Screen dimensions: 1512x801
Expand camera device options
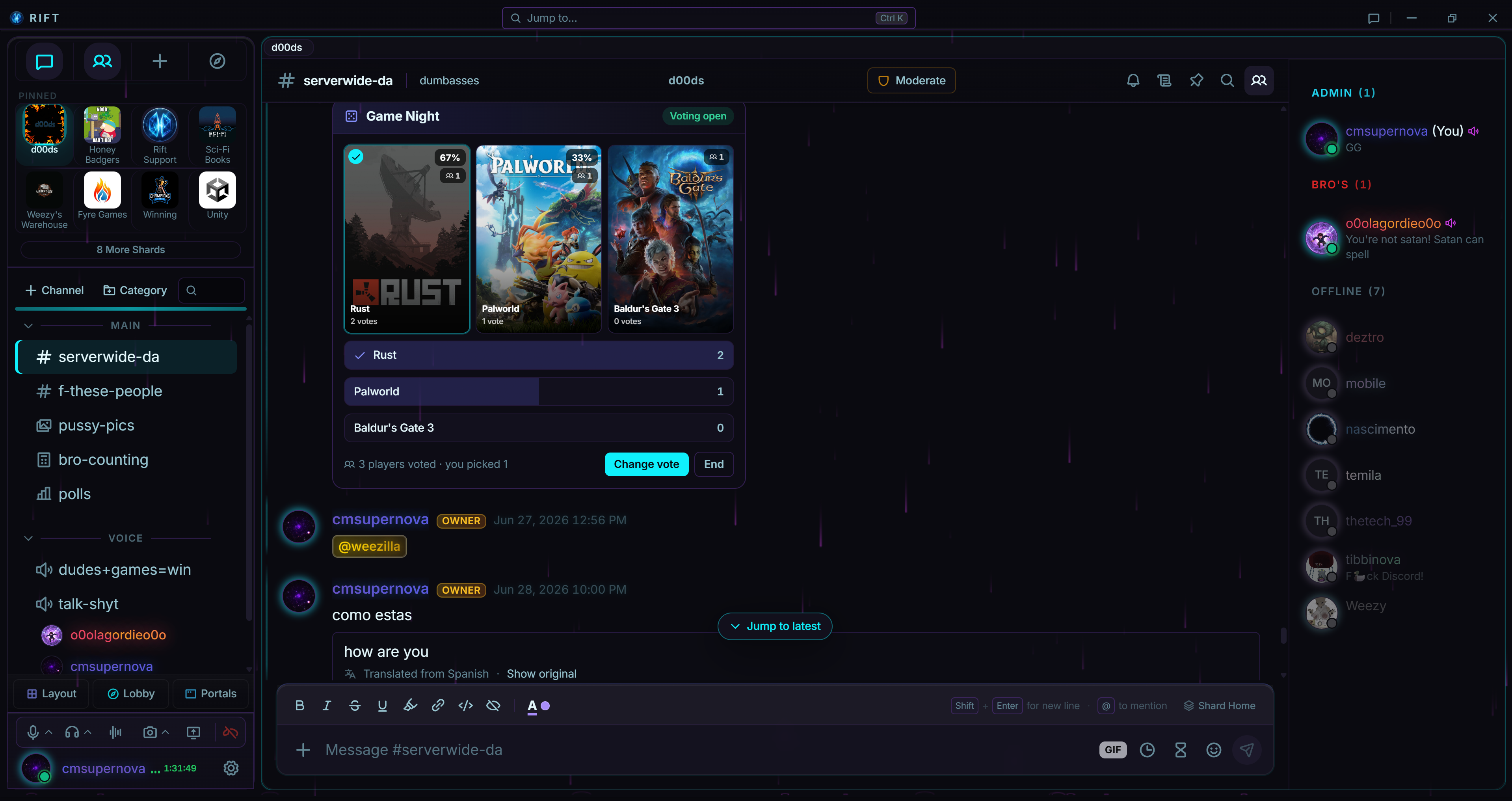[x=166, y=732]
